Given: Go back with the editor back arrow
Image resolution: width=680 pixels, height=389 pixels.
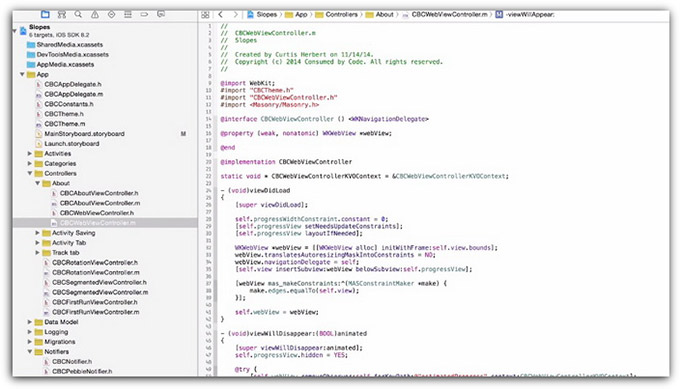Looking at the screenshot, I should 220,14.
